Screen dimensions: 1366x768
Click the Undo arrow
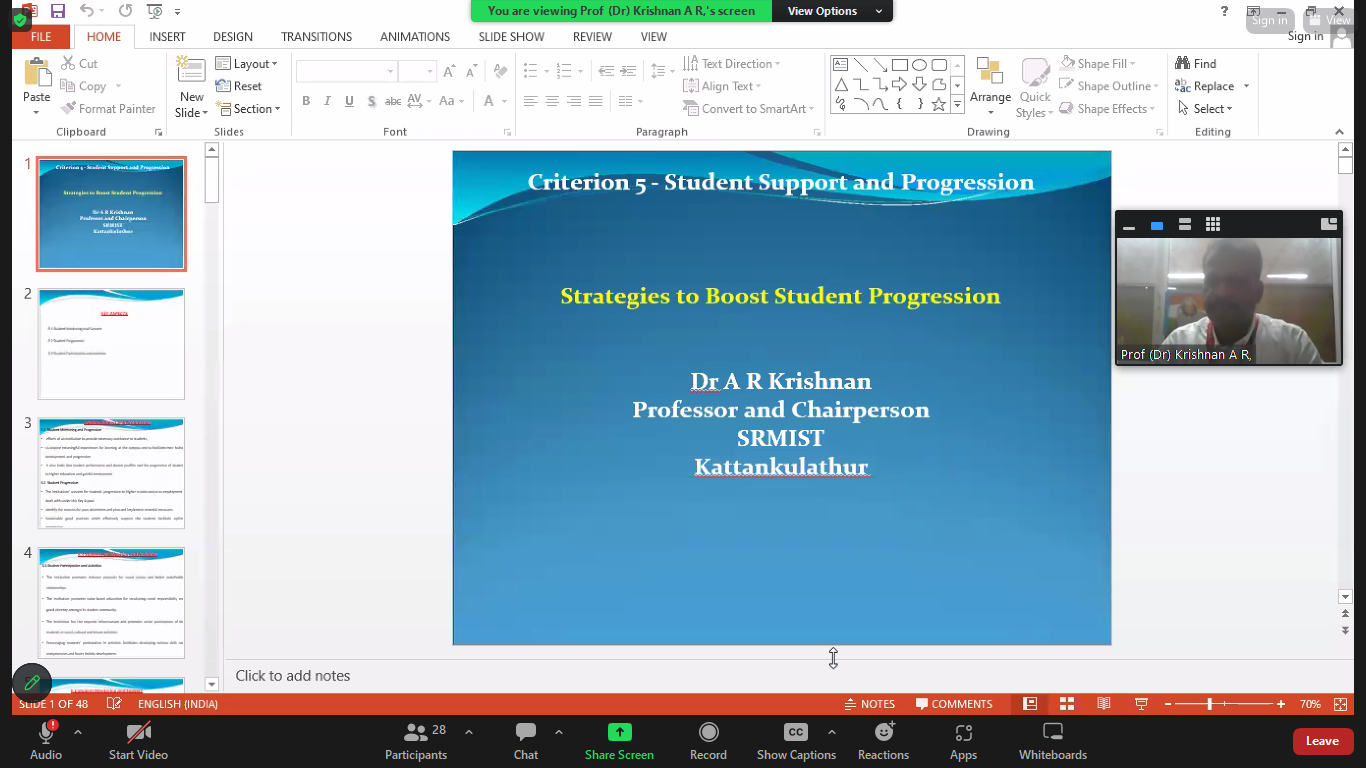87,11
